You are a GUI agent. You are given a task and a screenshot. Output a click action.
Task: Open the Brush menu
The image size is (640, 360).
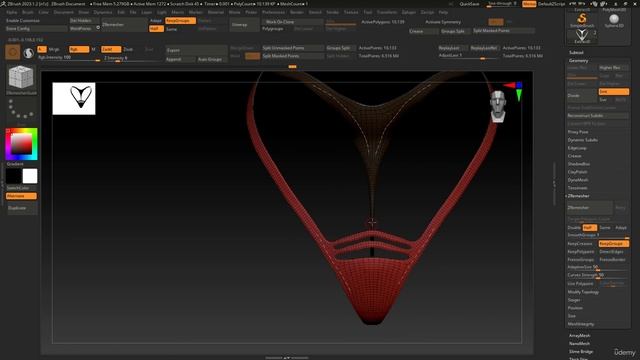click(x=28, y=12)
